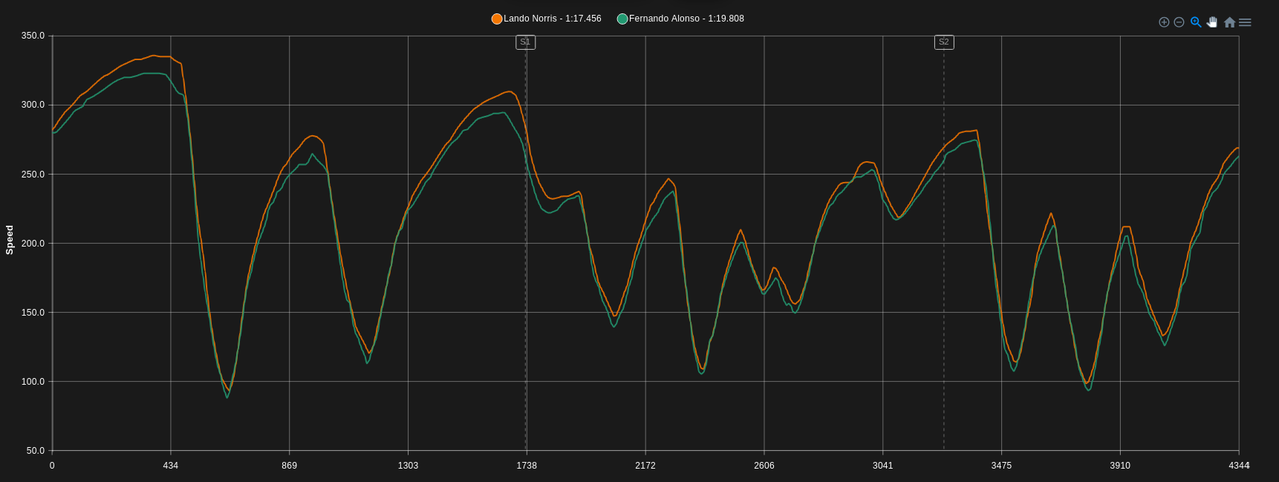Viewport: 1279px width, 482px height.
Task: Click the 2172 x-axis distance label
Action: click(x=645, y=466)
